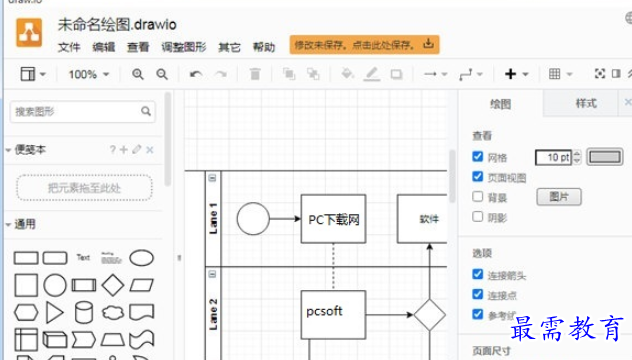Select the PC下载网 box on canvas
This screenshot has height=360, width=632.
pyautogui.click(x=333, y=219)
